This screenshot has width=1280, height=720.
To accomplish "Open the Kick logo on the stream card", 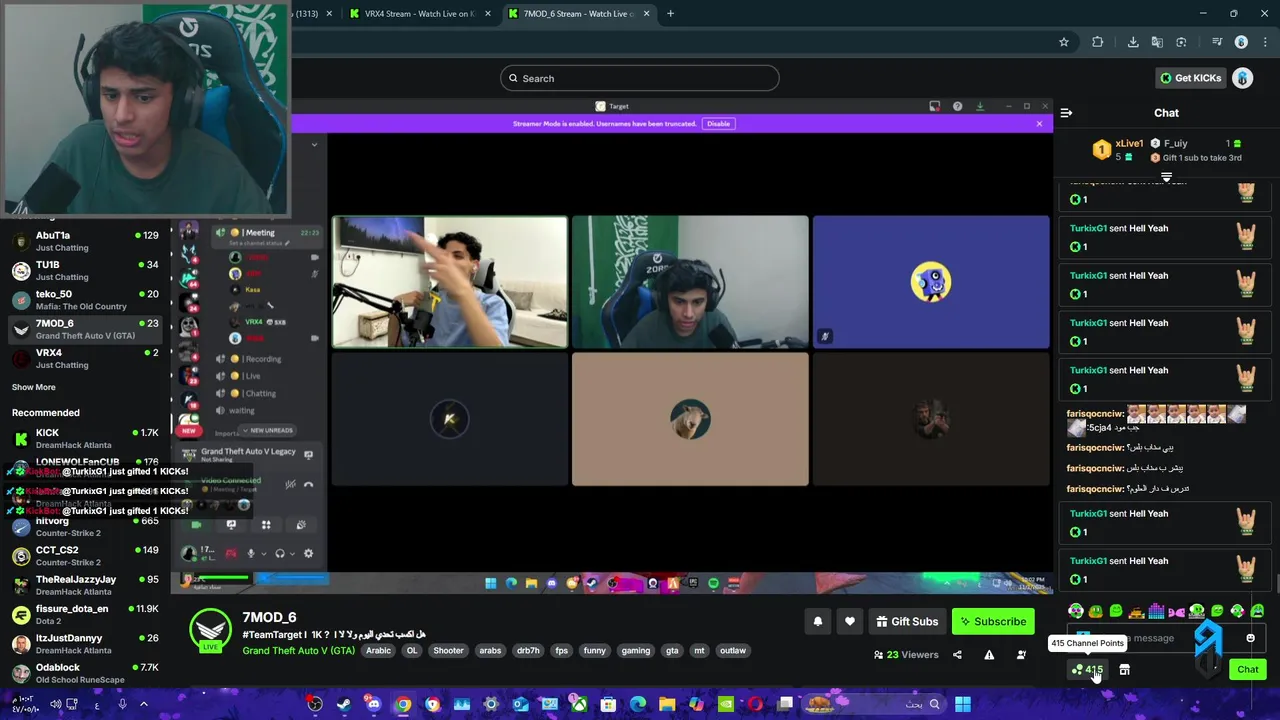I will [211, 629].
